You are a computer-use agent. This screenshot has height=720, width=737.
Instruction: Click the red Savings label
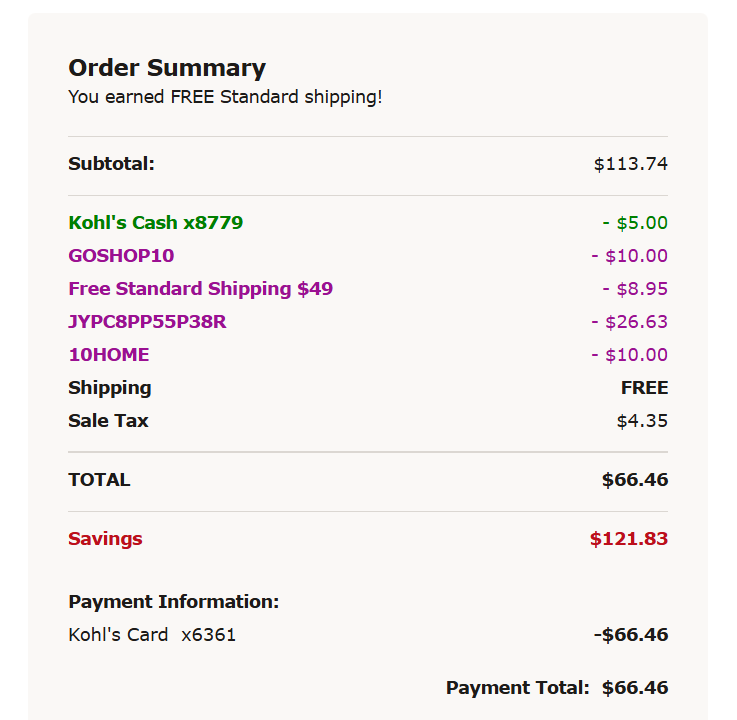(x=105, y=539)
